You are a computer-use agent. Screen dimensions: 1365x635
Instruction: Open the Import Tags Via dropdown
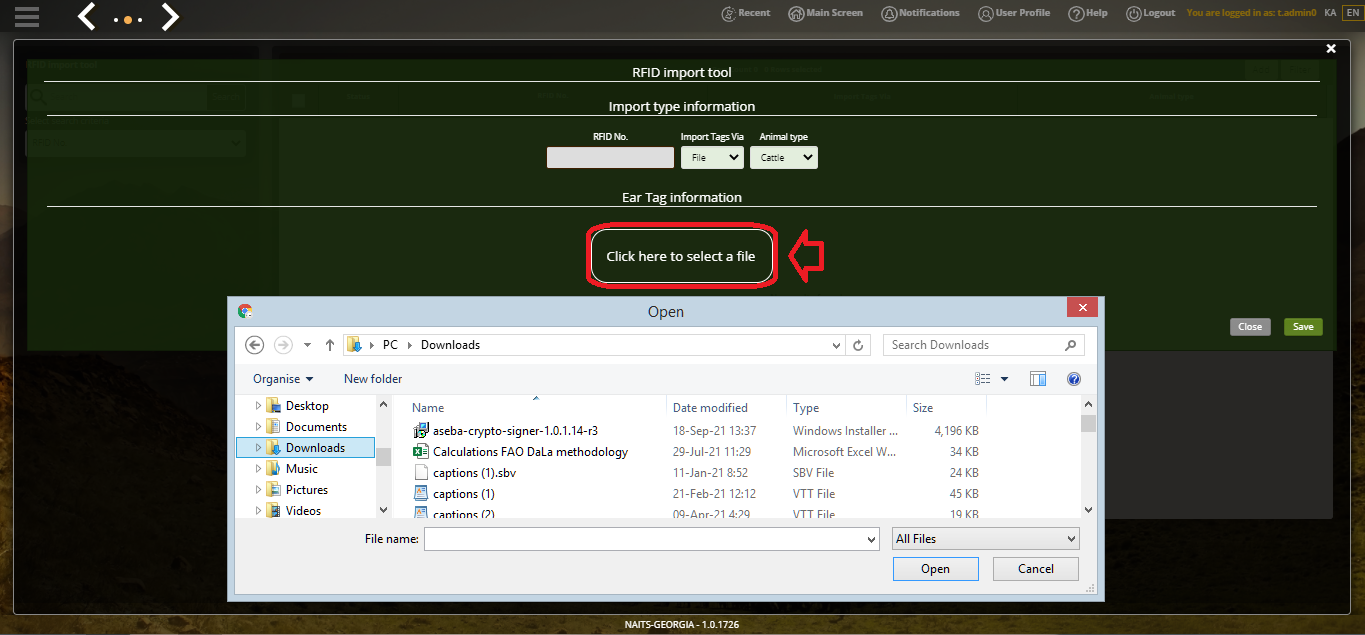pos(712,157)
